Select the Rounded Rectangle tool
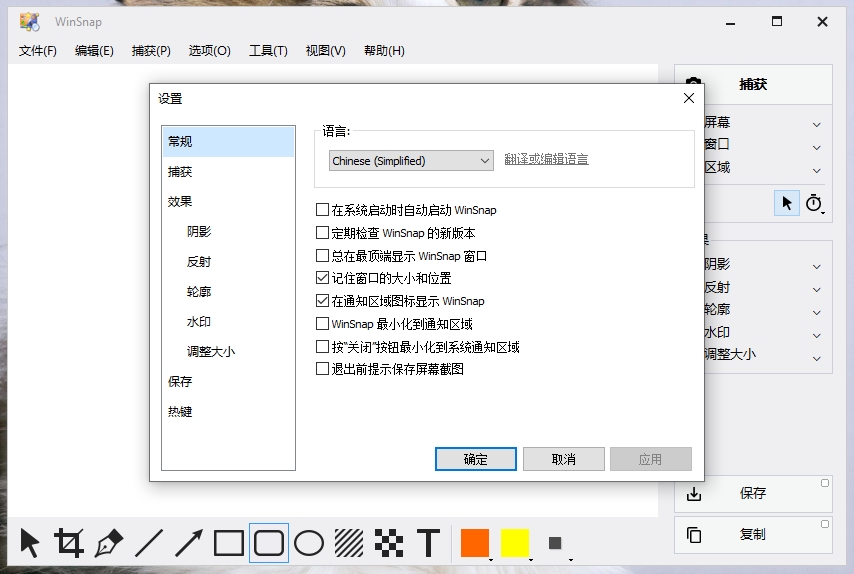854x574 pixels. (x=269, y=542)
